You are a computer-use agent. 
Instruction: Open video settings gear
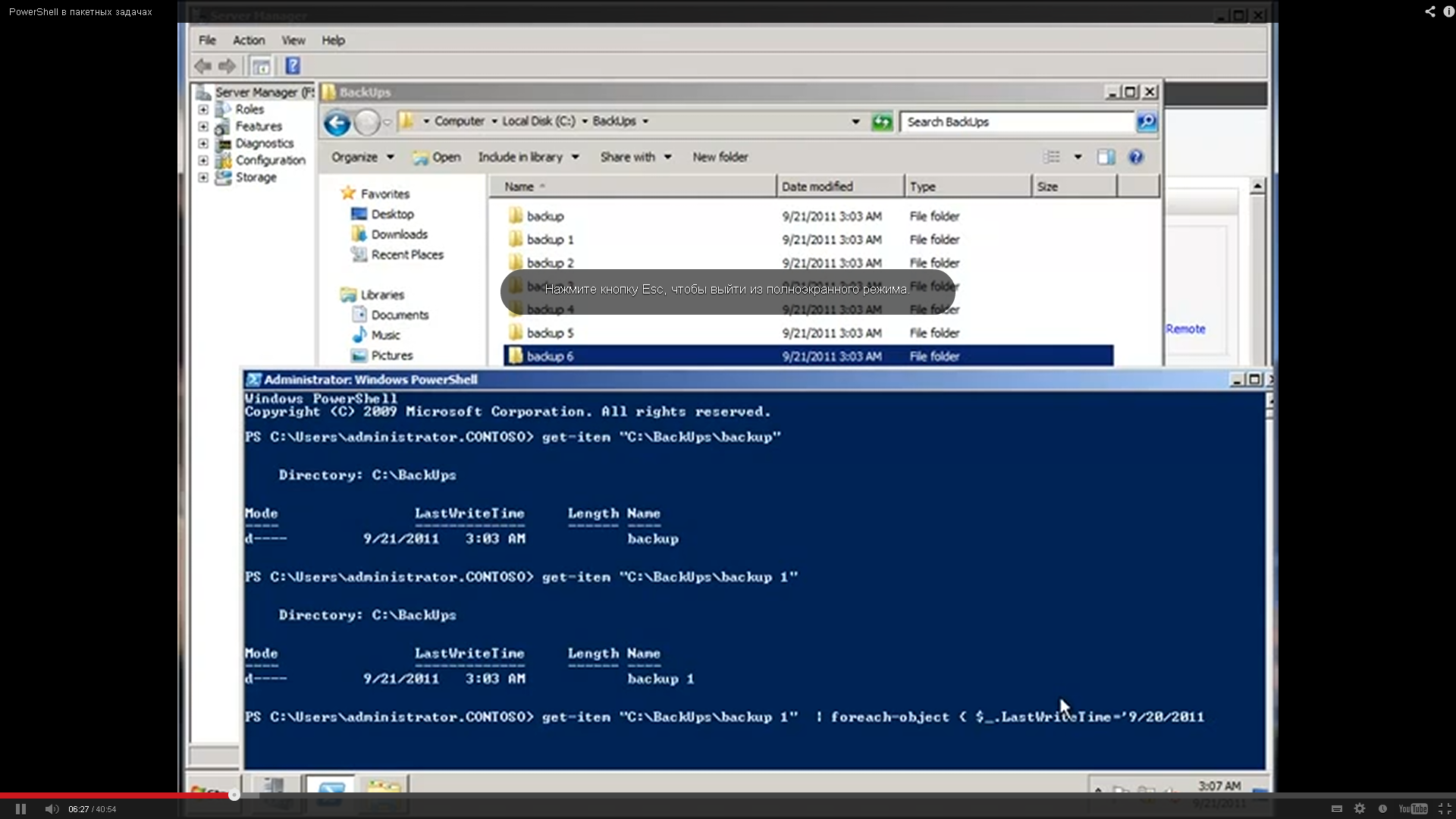pyautogui.click(x=1360, y=809)
